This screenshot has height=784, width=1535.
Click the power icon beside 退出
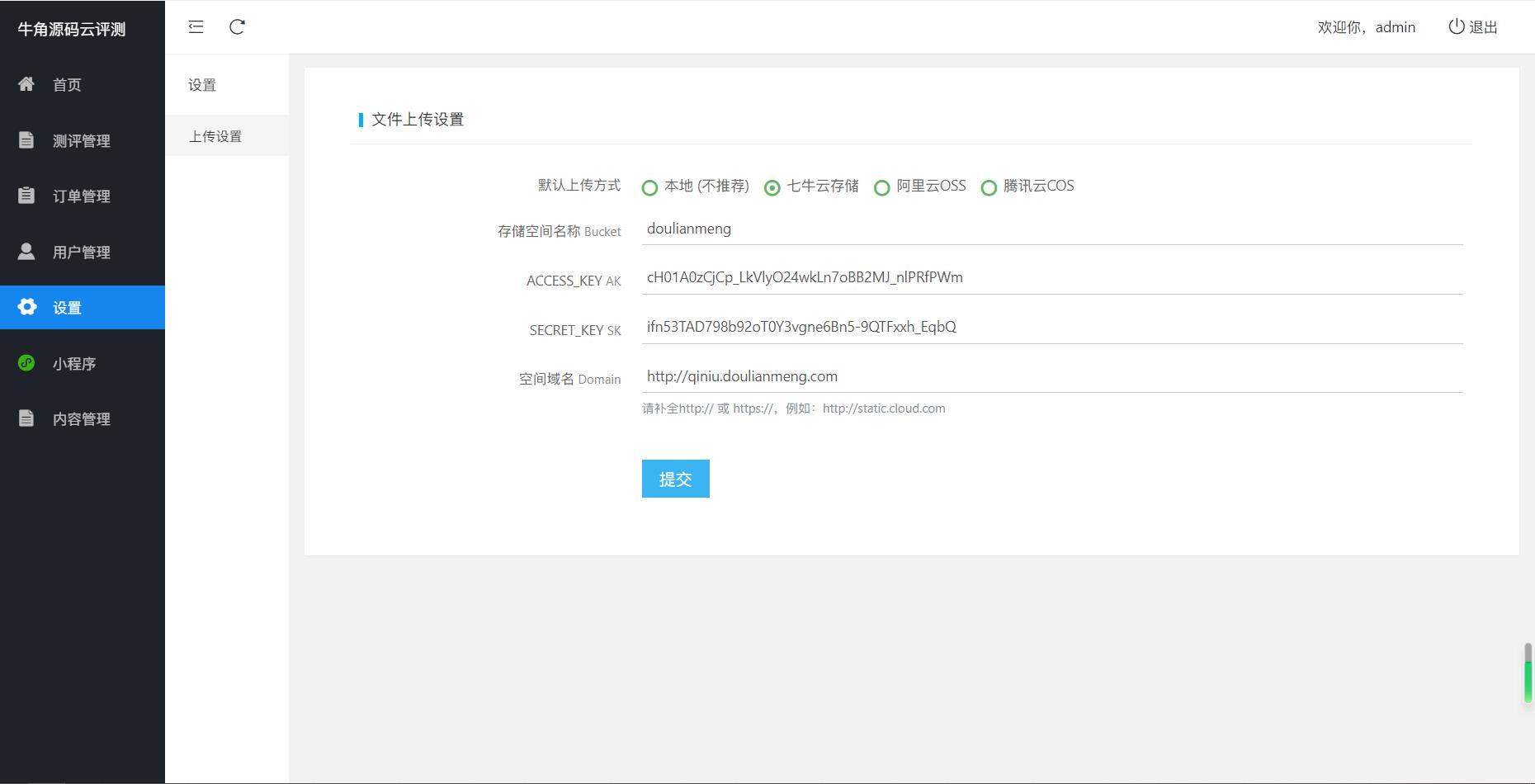click(1456, 26)
